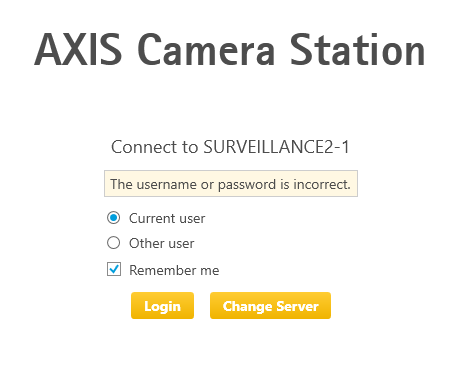
Task: Click the word 'Camera' in the title
Action: tap(206, 50)
